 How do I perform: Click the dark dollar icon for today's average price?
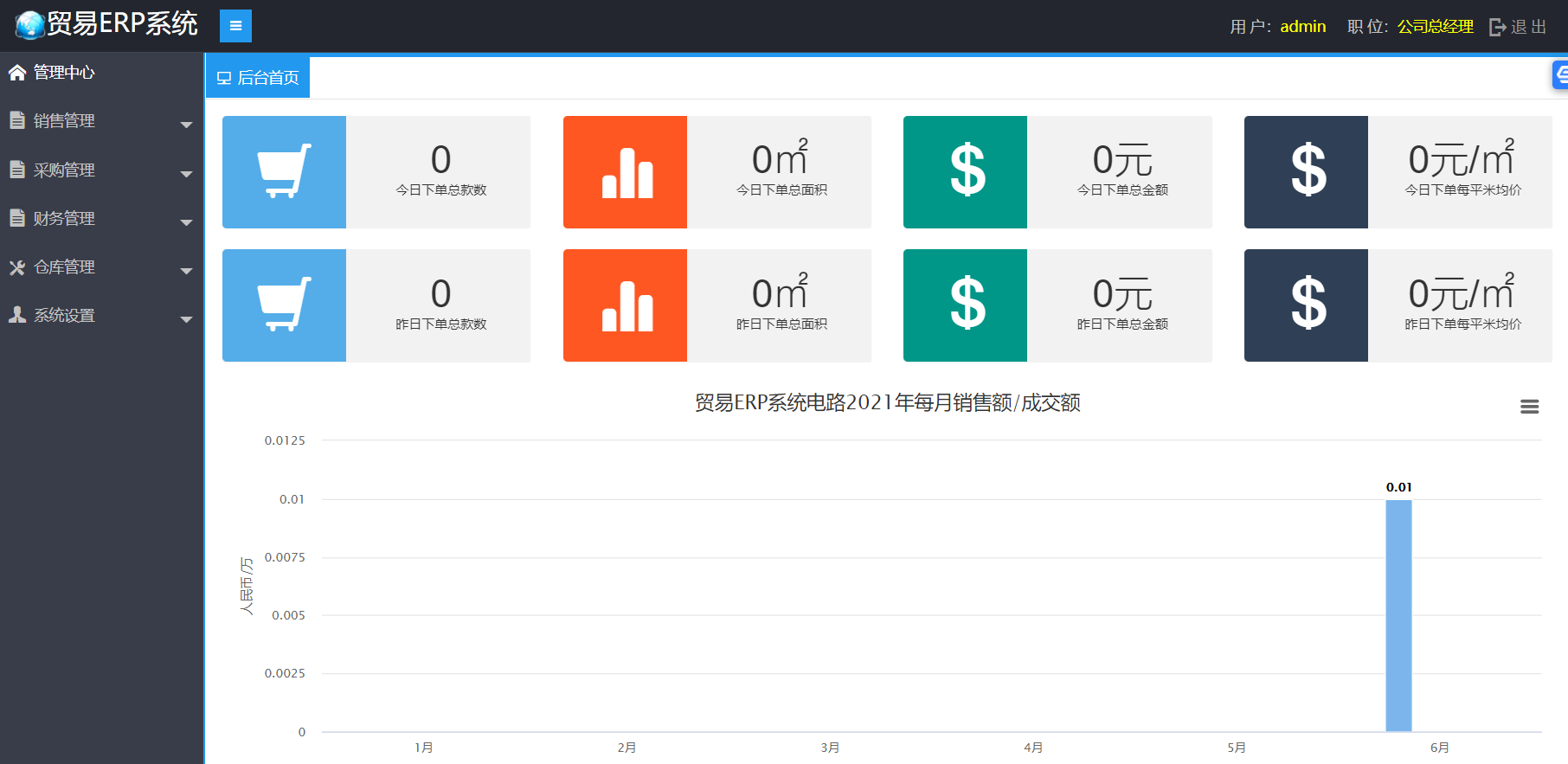(1306, 172)
